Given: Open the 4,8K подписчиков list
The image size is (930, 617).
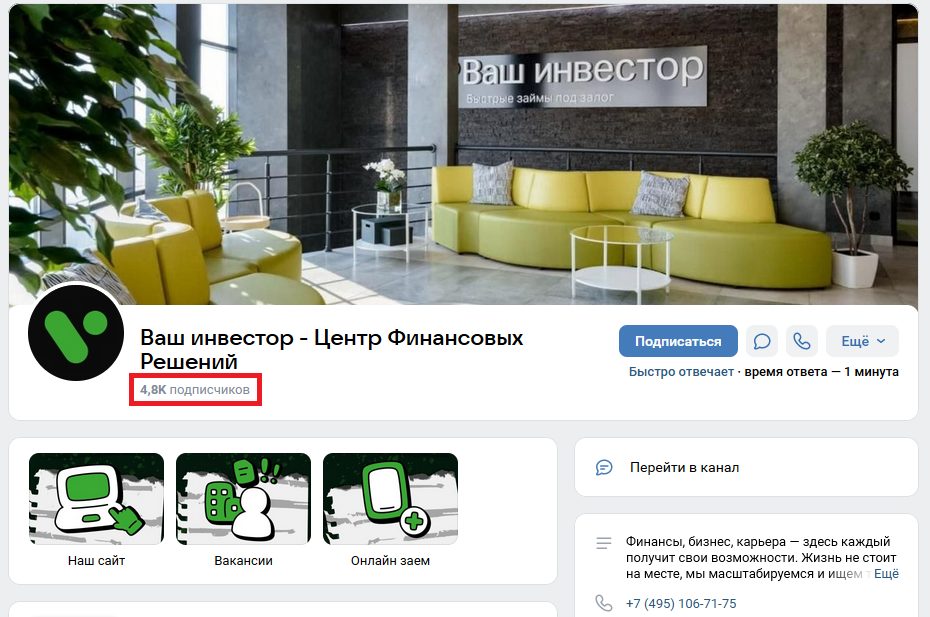Looking at the screenshot, I should tap(195, 390).
